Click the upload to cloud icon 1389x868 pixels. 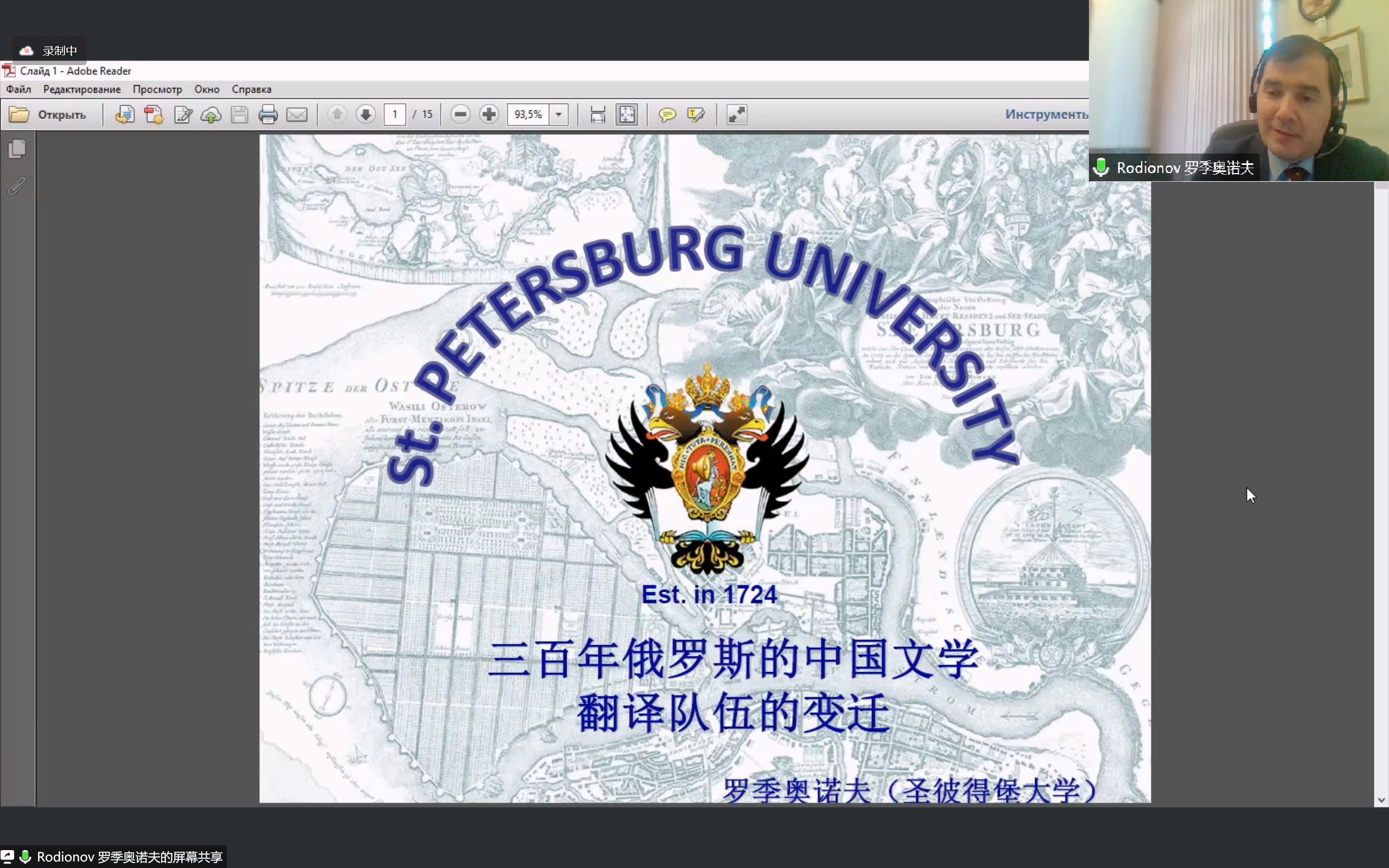click(211, 115)
